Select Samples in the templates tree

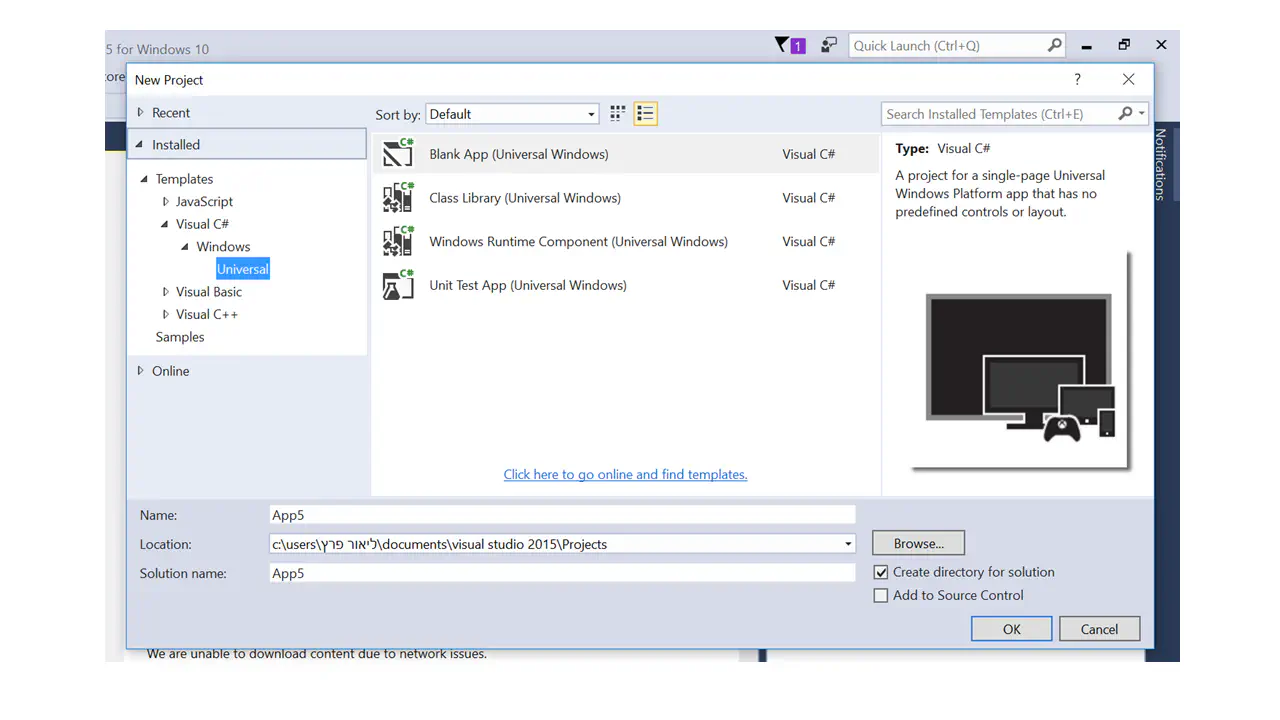click(x=180, y=337)
